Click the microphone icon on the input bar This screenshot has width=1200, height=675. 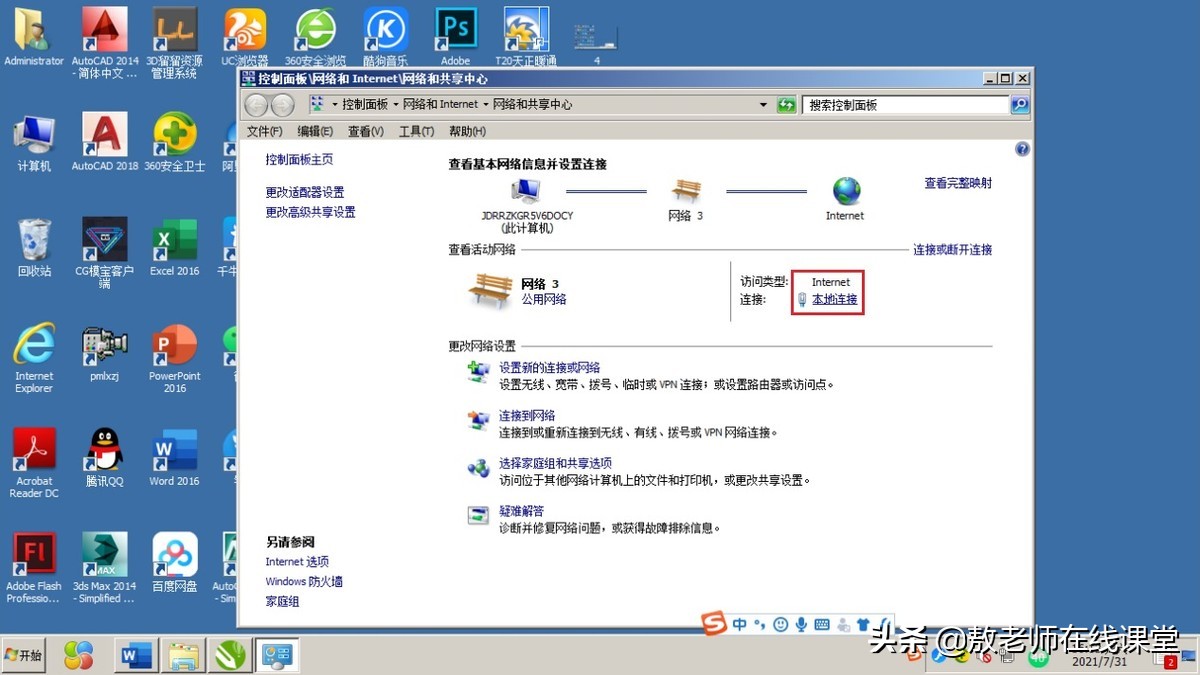point(802,624)
